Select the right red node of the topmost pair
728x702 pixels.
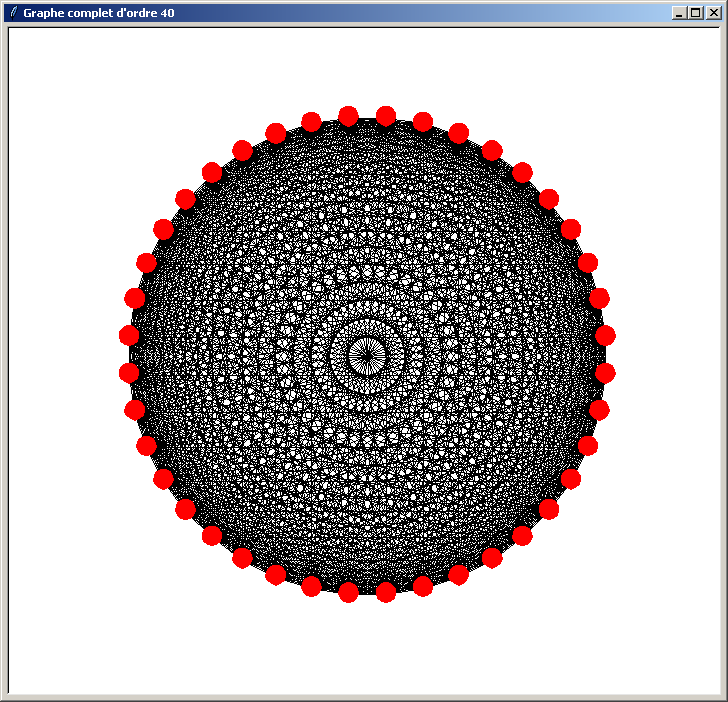pyautogui.click(x=385, y=116)
